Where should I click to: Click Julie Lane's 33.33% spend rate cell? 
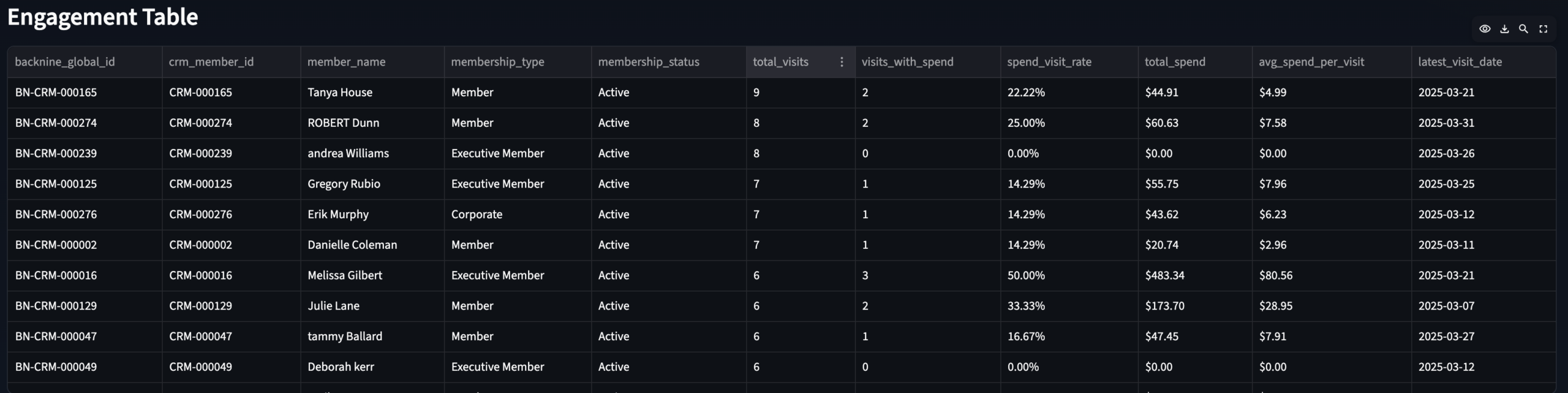pos(1026,306)
